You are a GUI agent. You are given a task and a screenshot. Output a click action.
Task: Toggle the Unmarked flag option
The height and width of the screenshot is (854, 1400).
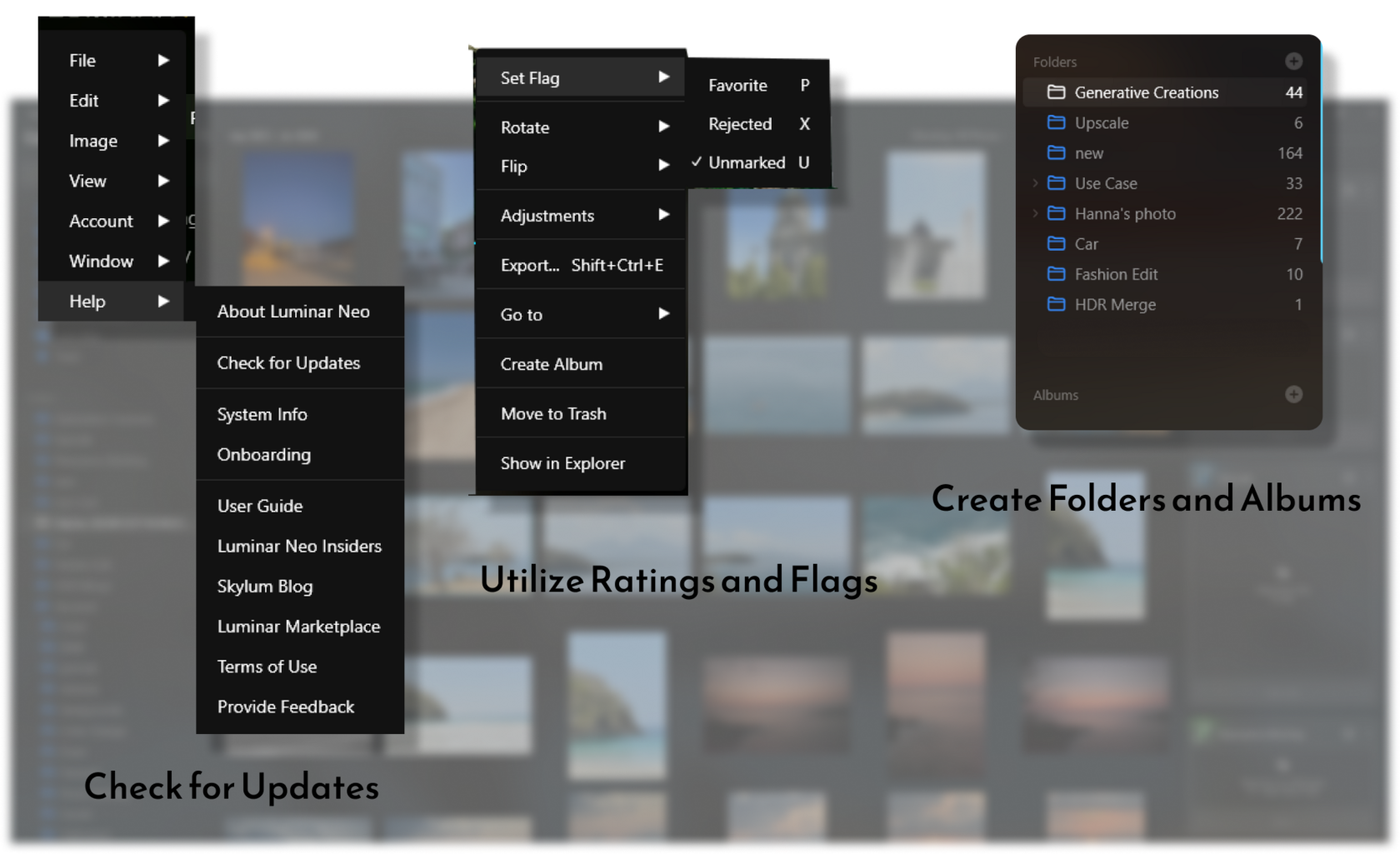746,162
